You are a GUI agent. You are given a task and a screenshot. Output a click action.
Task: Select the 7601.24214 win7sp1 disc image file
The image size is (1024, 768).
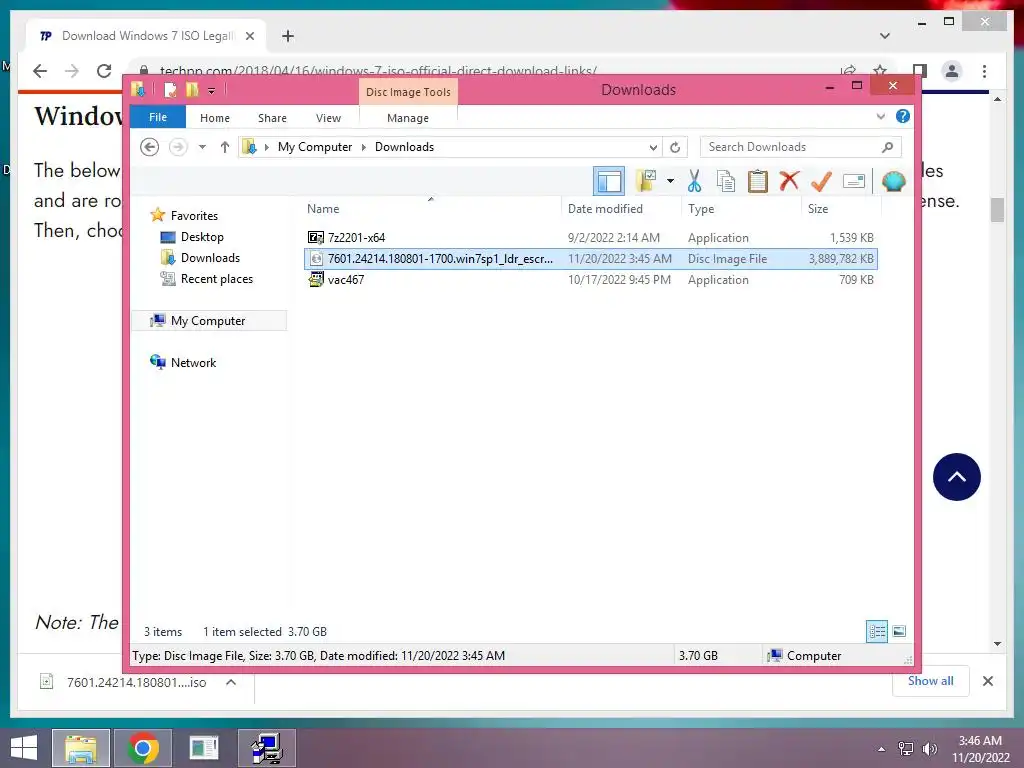point(590,259)
